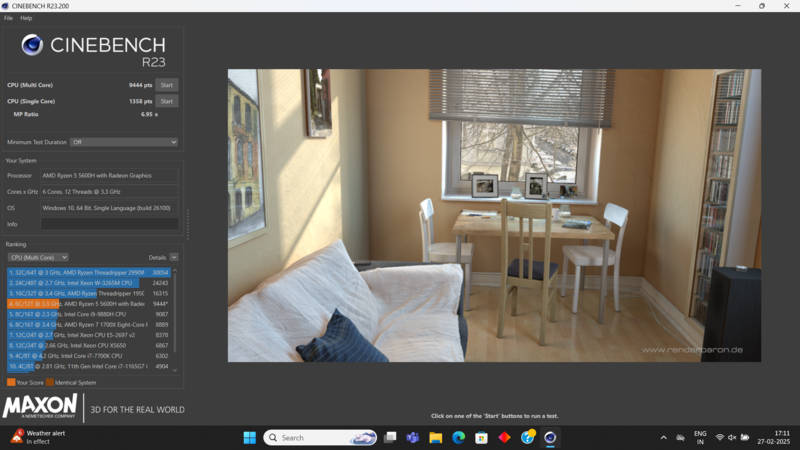Click the Cinebench taskbar icon
This screenshot has width=800, height=450.
(550, 438)
